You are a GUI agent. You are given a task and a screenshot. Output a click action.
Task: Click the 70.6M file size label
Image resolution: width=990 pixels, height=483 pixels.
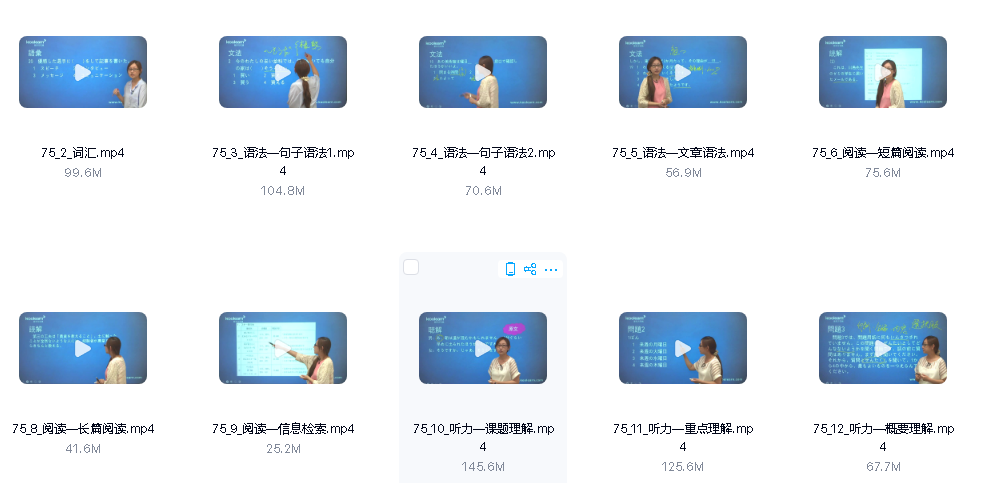(x=483, y=190)
